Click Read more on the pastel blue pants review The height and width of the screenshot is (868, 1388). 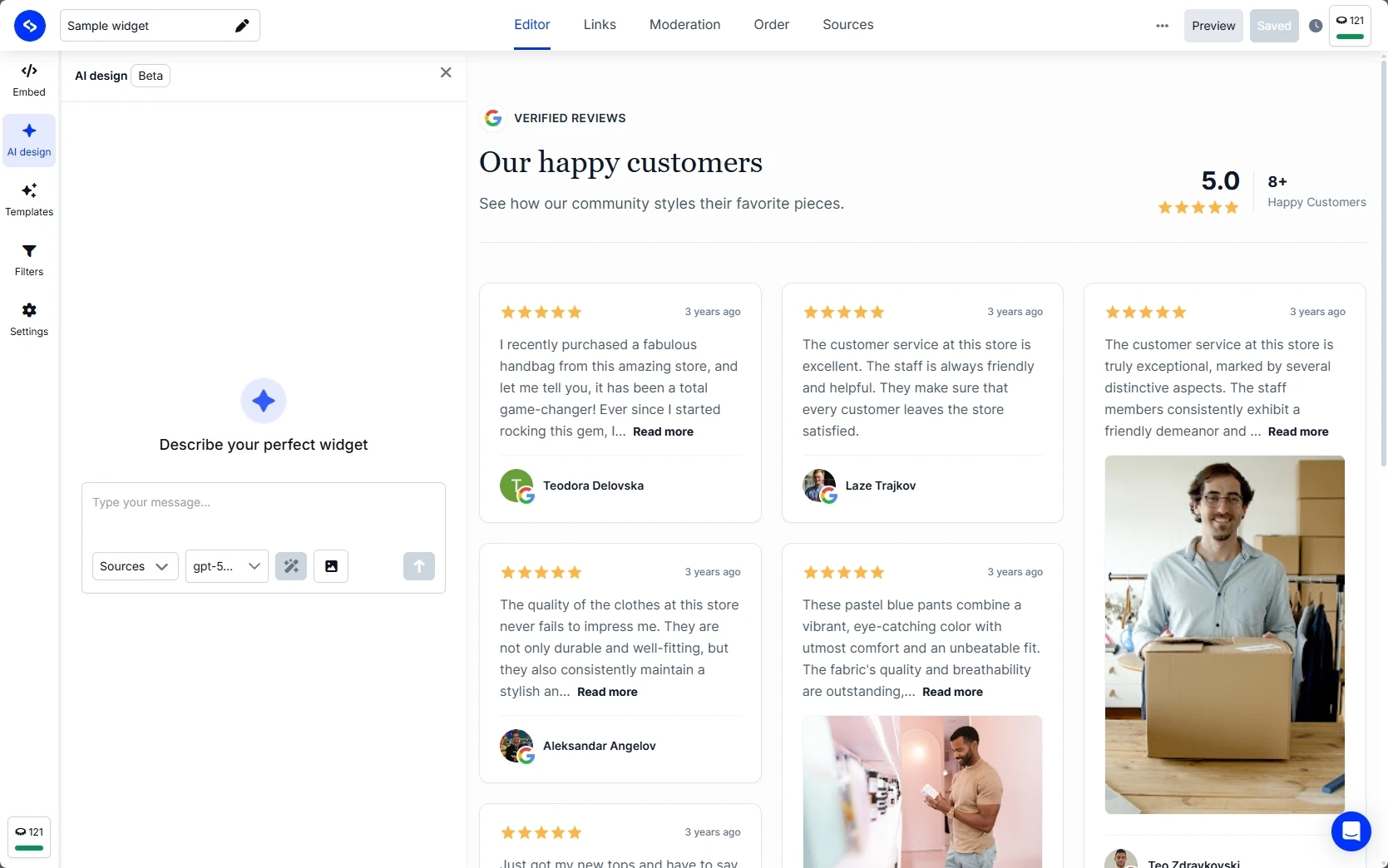pos(952,692)
